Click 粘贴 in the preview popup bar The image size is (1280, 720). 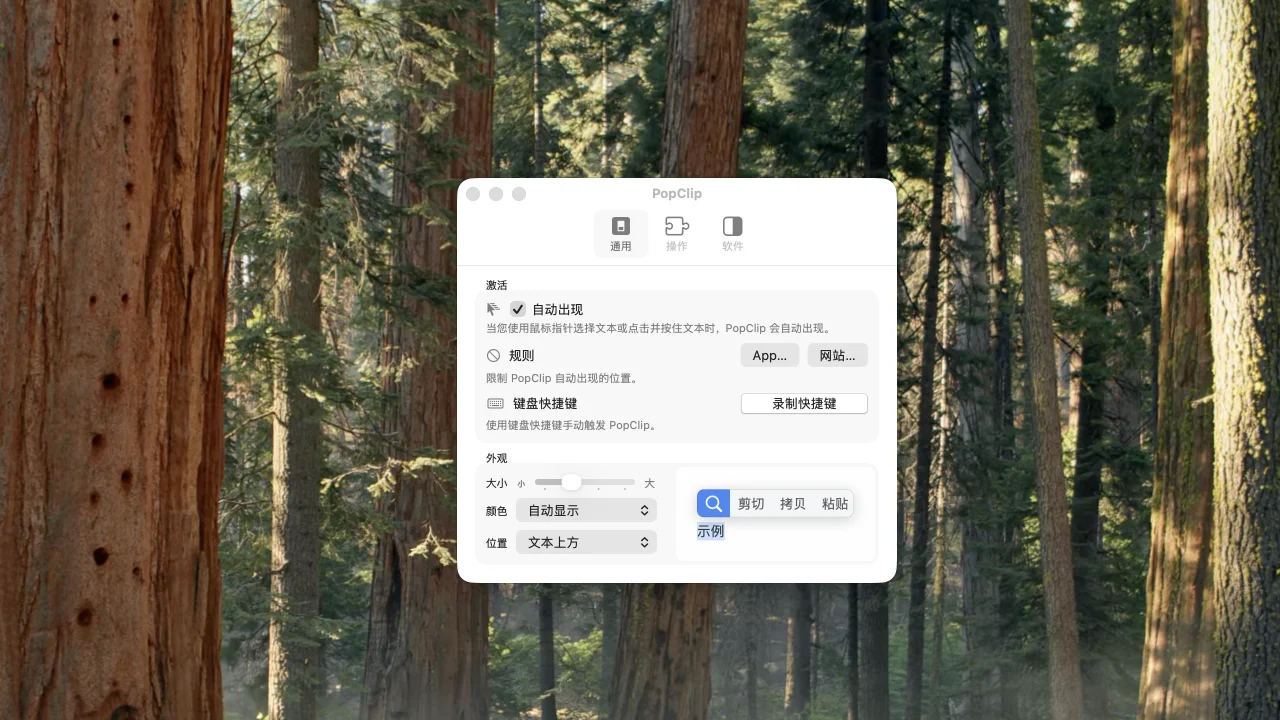click(835, 503)
